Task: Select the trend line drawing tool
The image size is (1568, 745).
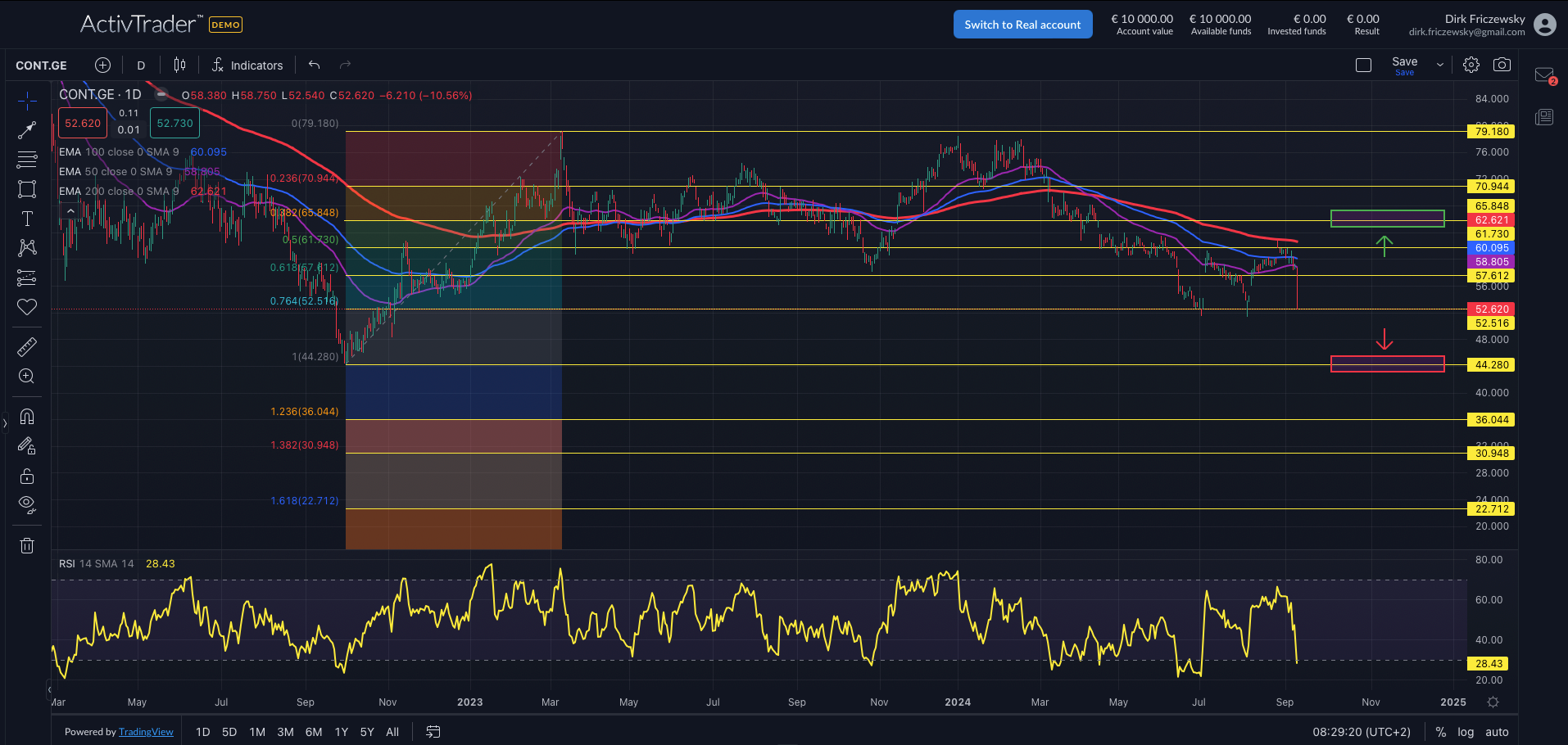Action: pyautogui.click(x=27, y=130)
